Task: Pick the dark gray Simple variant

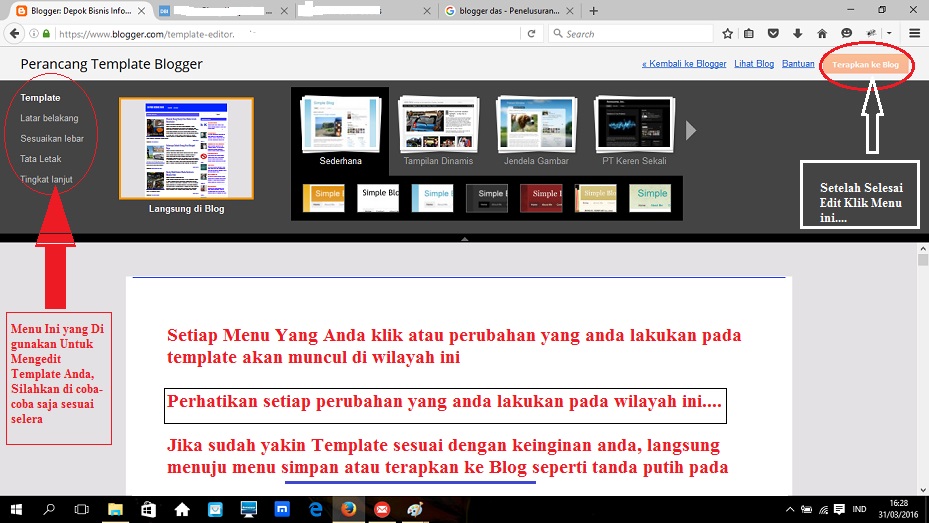Action: (x=487, y=198)
